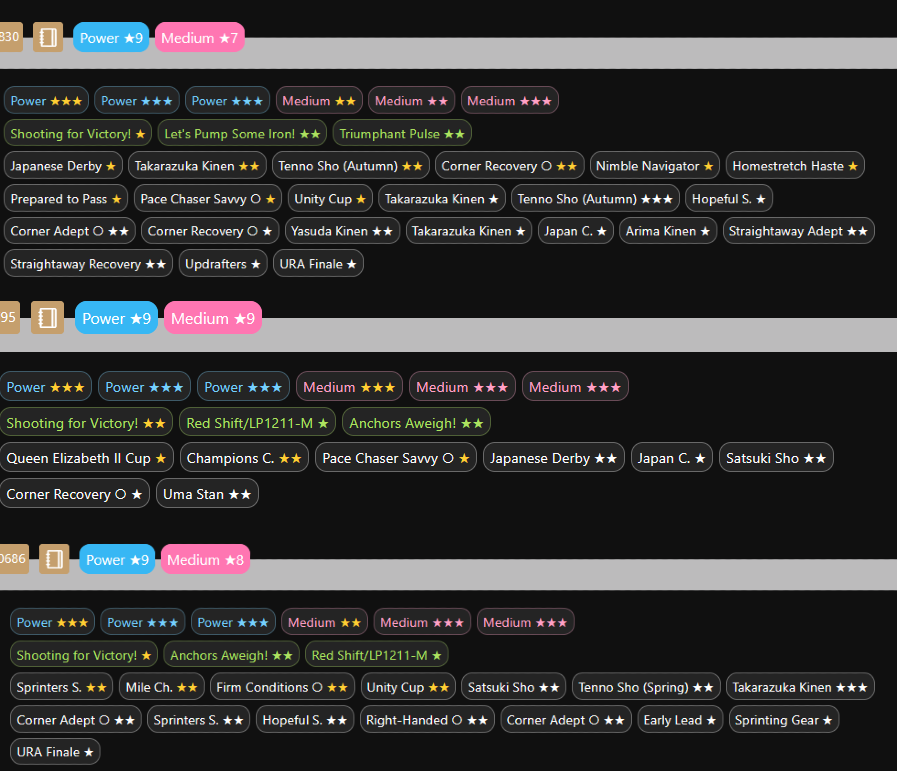Select the pink Medium ★9 badge

coord(213,318)
